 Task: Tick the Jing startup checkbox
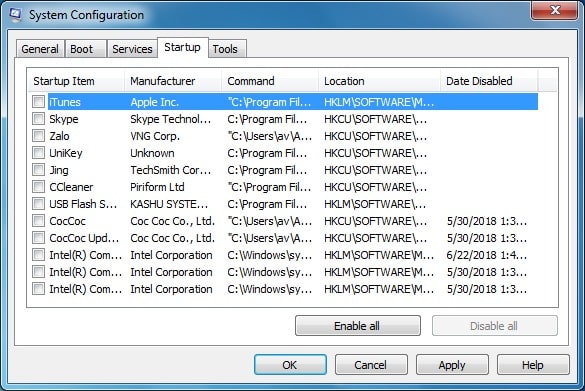tap(38, 170)
